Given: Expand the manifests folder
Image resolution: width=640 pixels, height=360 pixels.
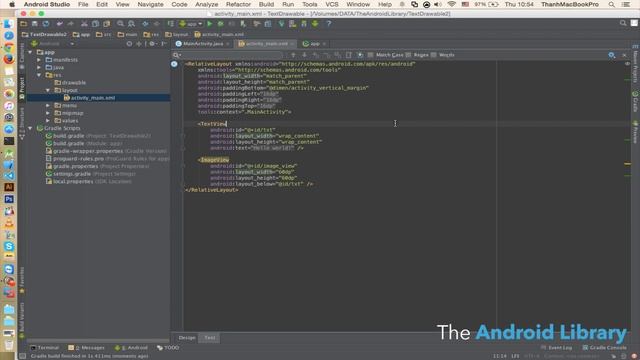Looking at the screenshot, I should point(39,60).
